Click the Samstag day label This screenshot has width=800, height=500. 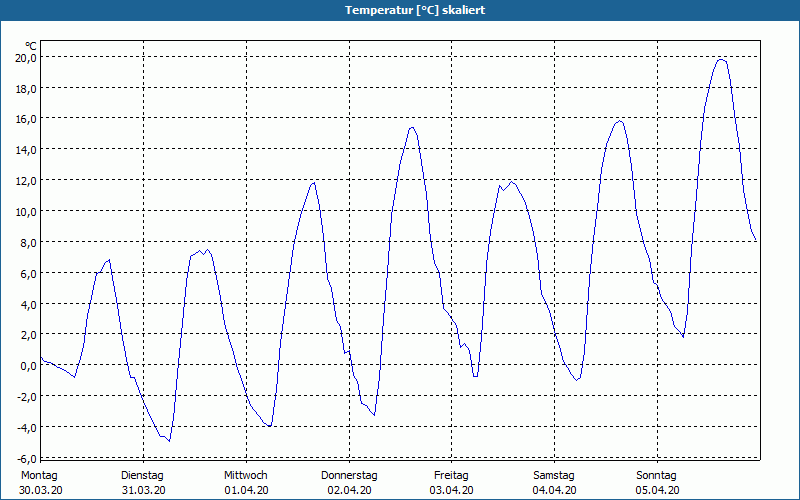[554, 476]
